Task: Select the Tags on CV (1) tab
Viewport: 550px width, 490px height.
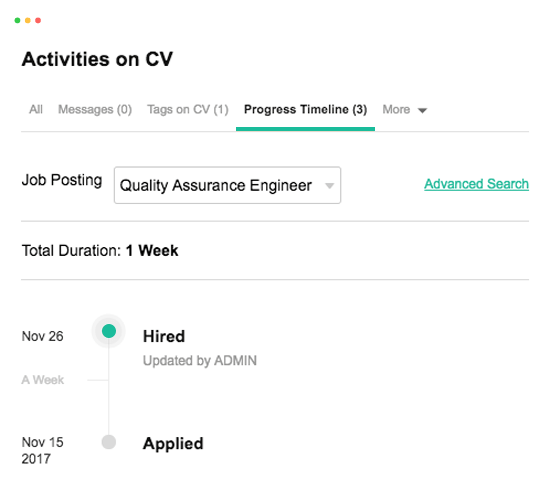Action: point(188,110)
